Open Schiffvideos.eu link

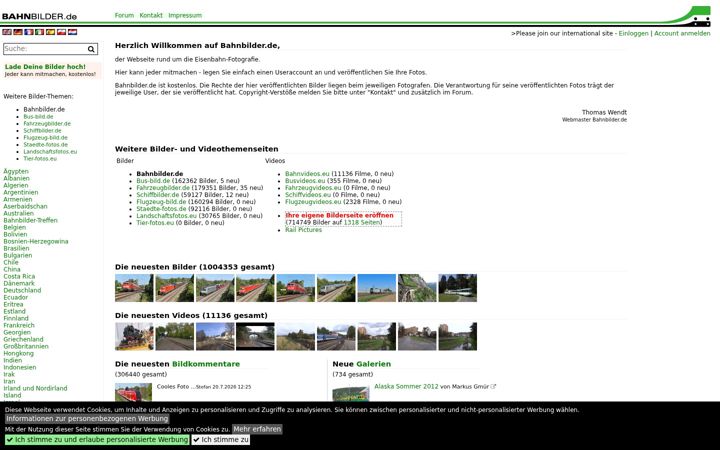click(308, 195)
